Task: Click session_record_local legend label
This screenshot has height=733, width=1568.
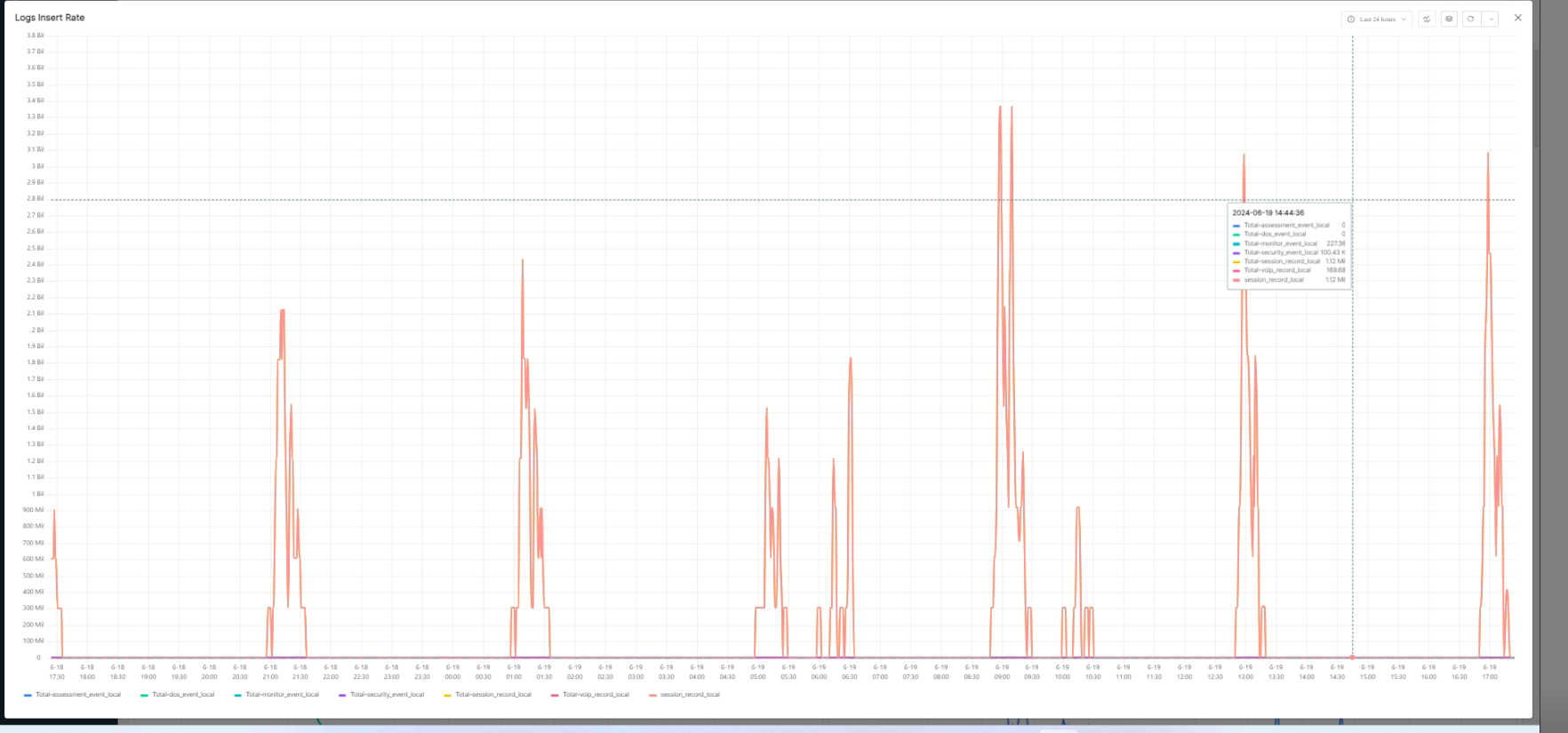Action: [x=690, y=695]
